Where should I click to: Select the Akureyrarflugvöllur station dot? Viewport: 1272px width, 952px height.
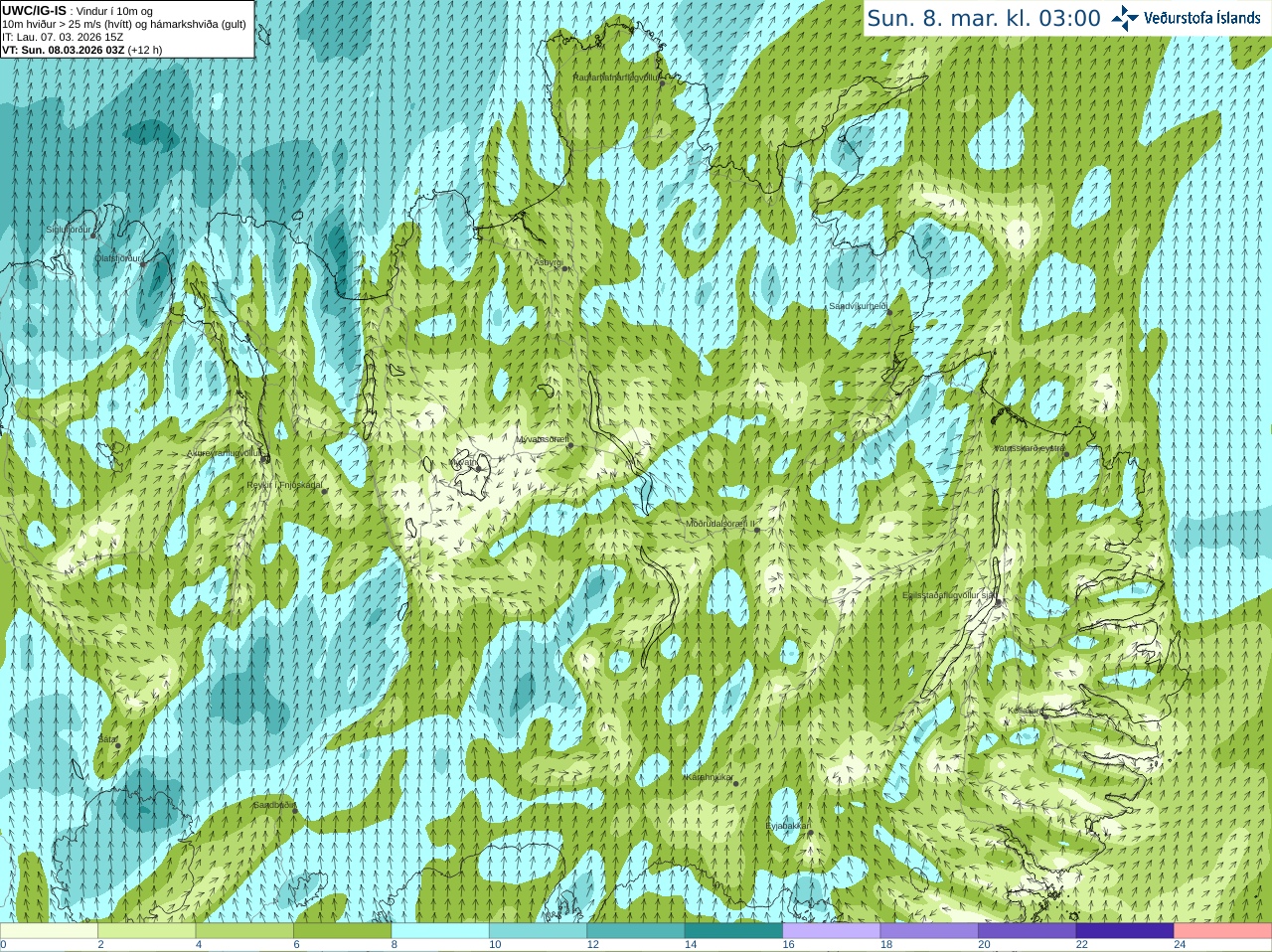pyautogui.click(x=263, y=459)
